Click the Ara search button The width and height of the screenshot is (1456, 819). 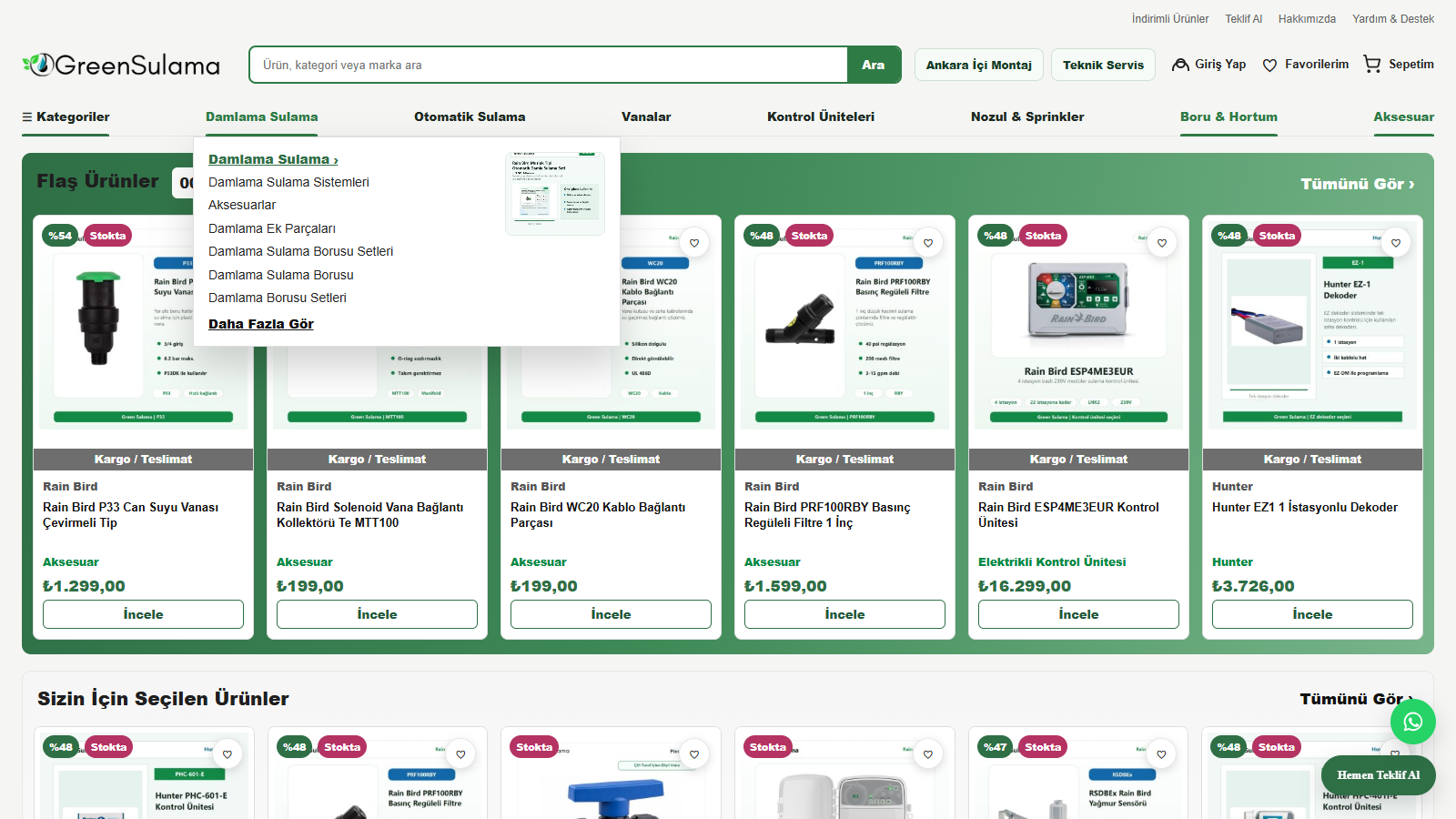tap(874, 65)
